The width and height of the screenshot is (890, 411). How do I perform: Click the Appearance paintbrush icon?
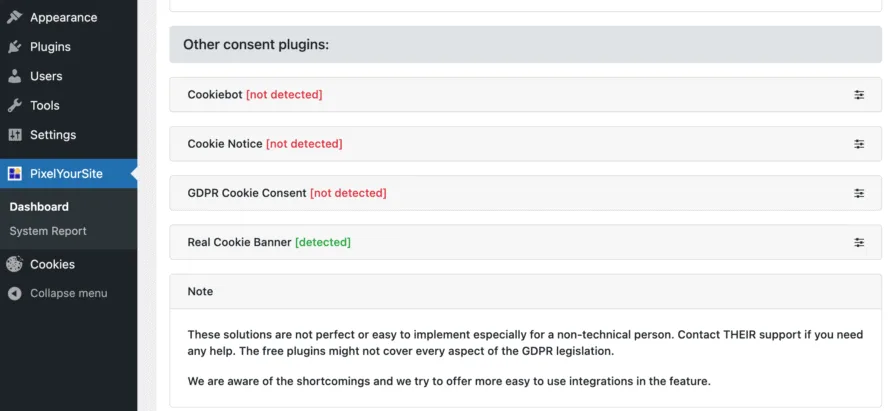coord(14,17)
